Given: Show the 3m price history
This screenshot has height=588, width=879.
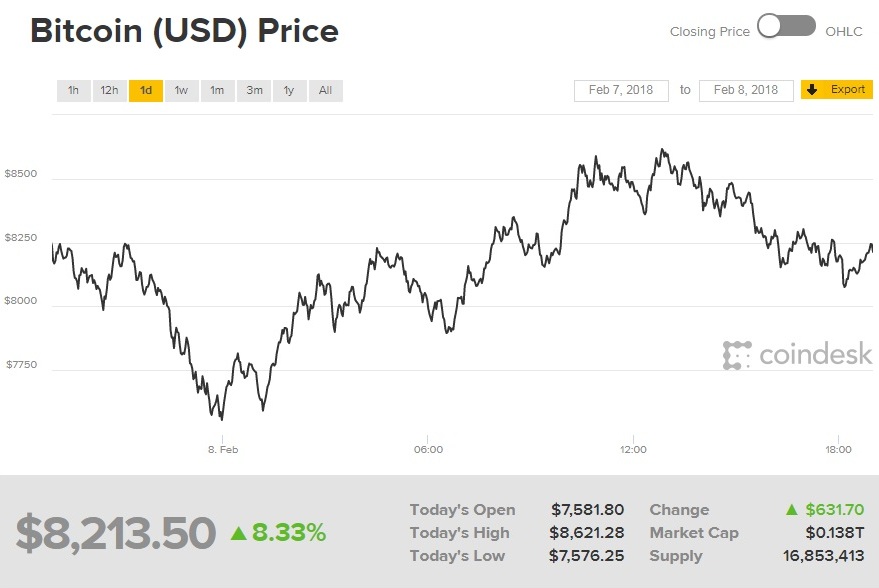Looking at the screenshot, I should (x=254, y=91).
